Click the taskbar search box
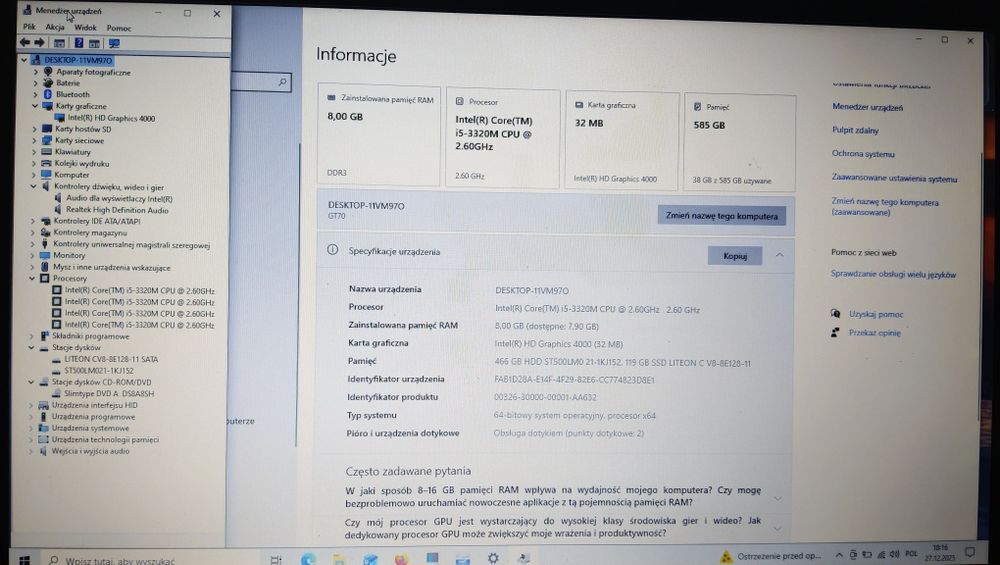 [150, 560]
